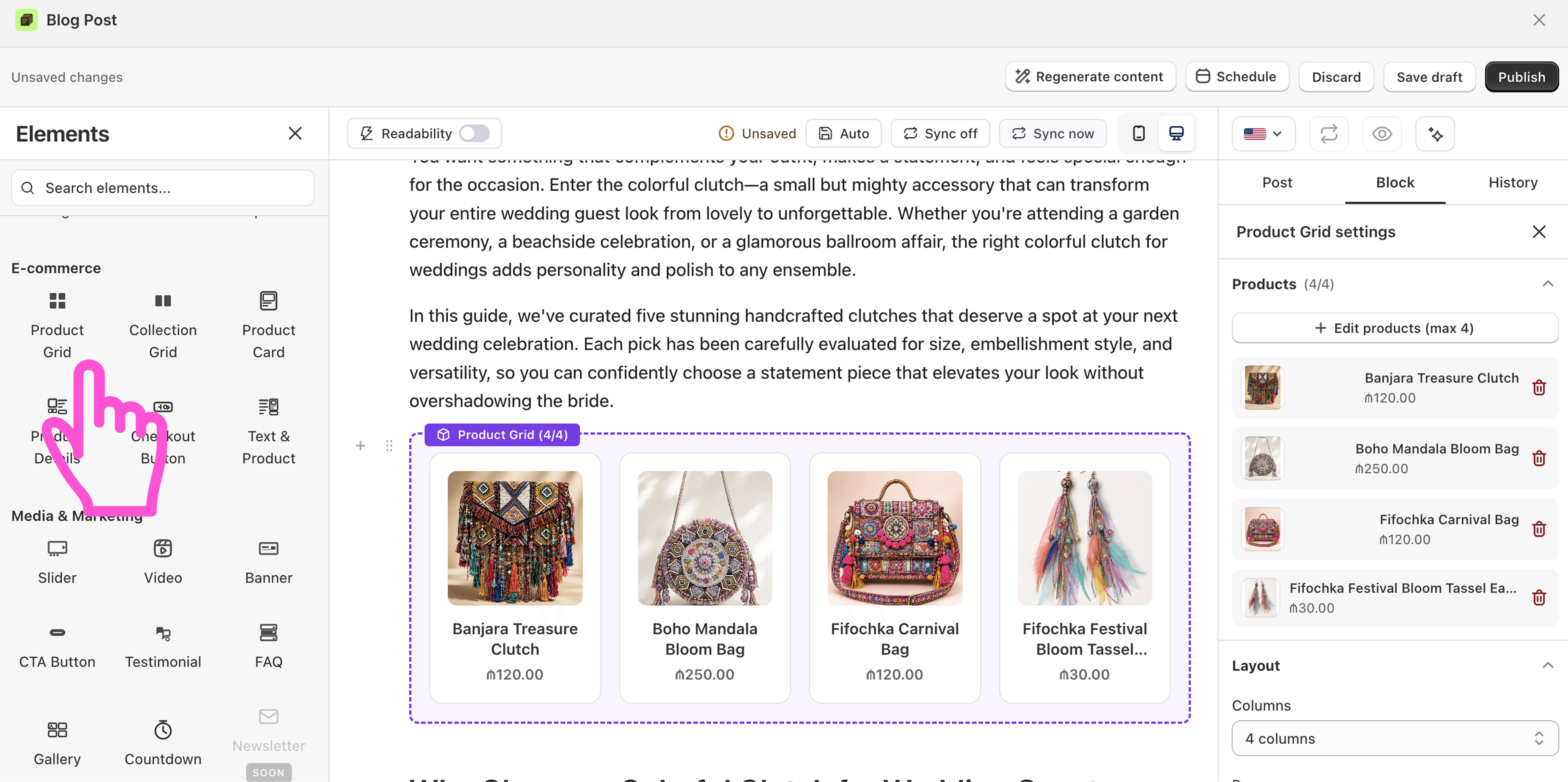The image size is (1568, 782).
Task: Collapse the Products section
Action: coord(1547,284)
